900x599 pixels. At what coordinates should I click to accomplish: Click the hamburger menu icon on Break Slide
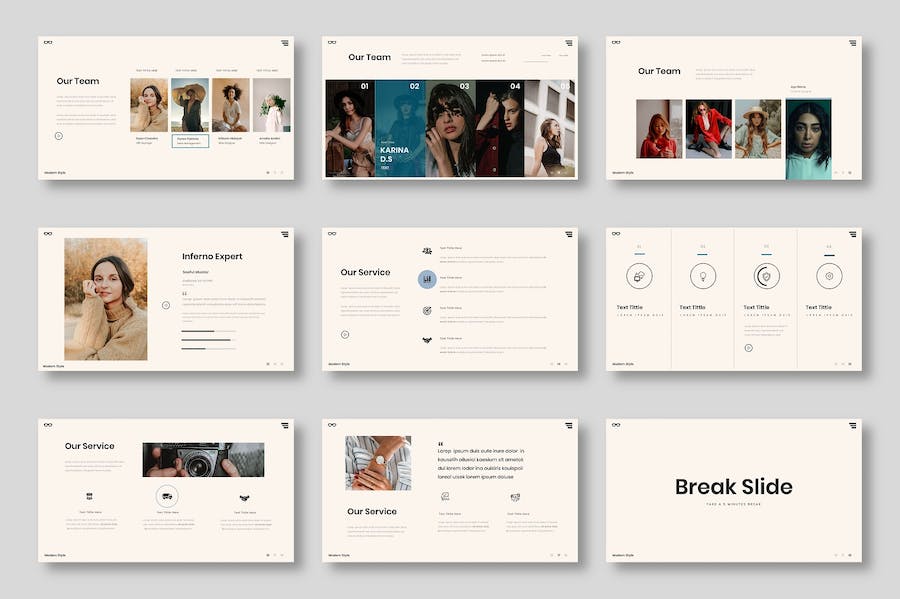pyautogui.click(x=853, y=425)
